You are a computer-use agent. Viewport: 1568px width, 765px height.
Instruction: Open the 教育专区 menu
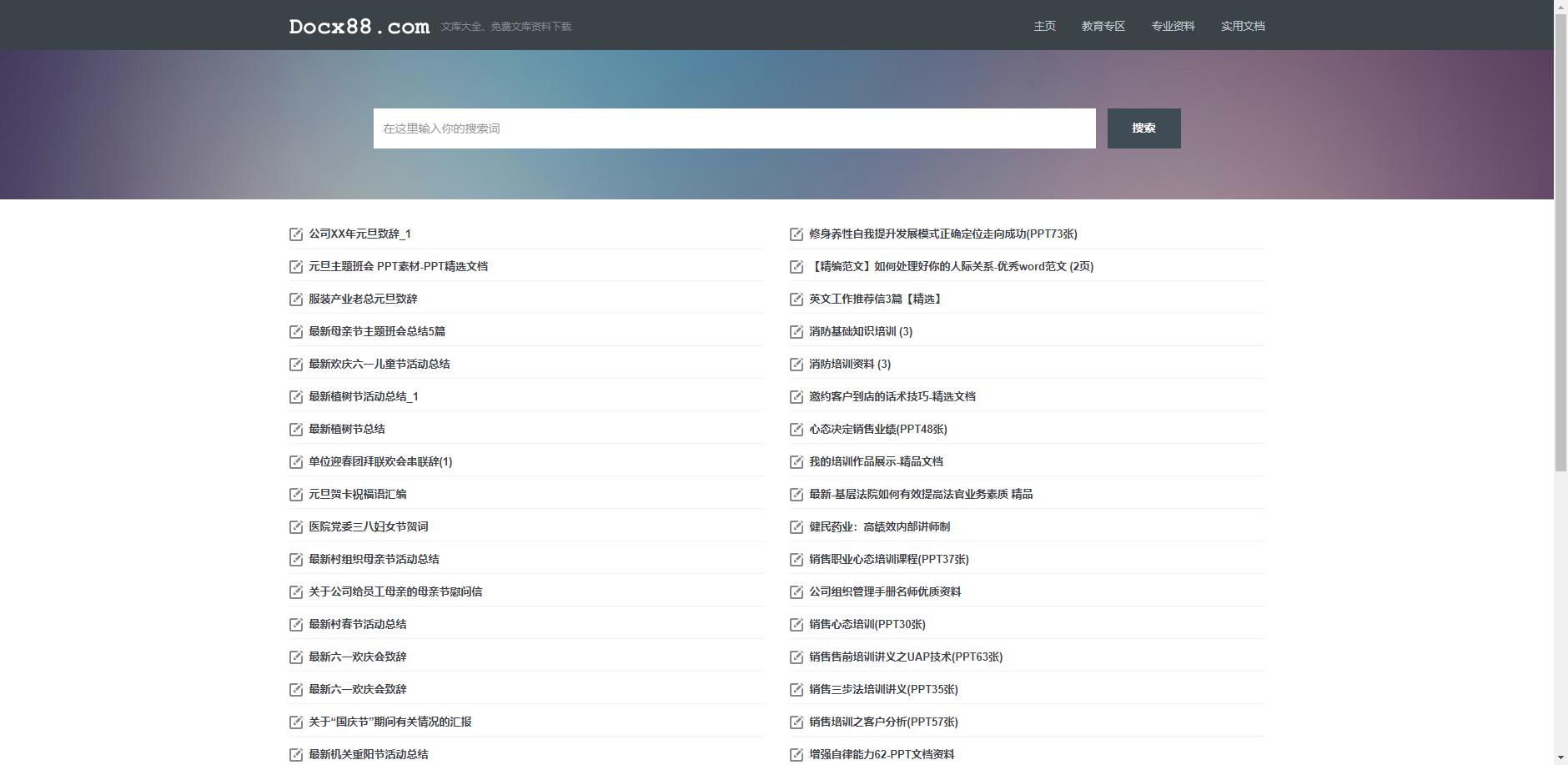1103,26
